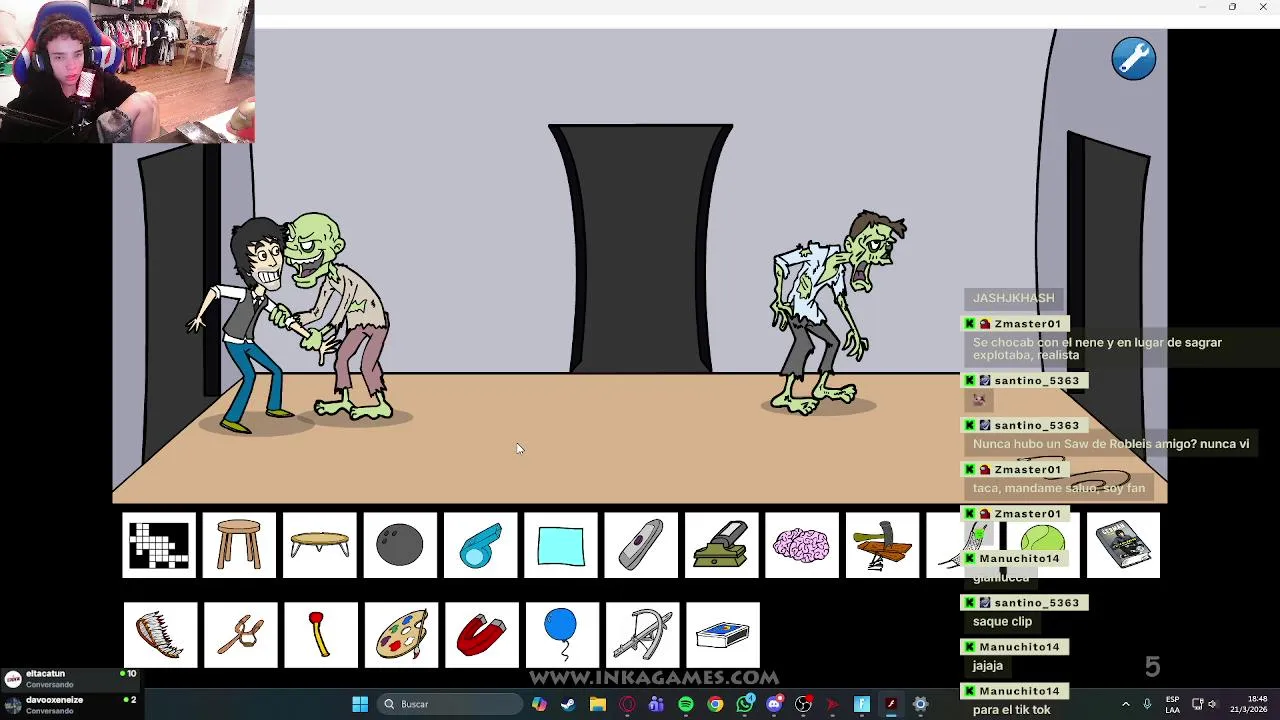Choose the black bowling ball item

(400, 545)
